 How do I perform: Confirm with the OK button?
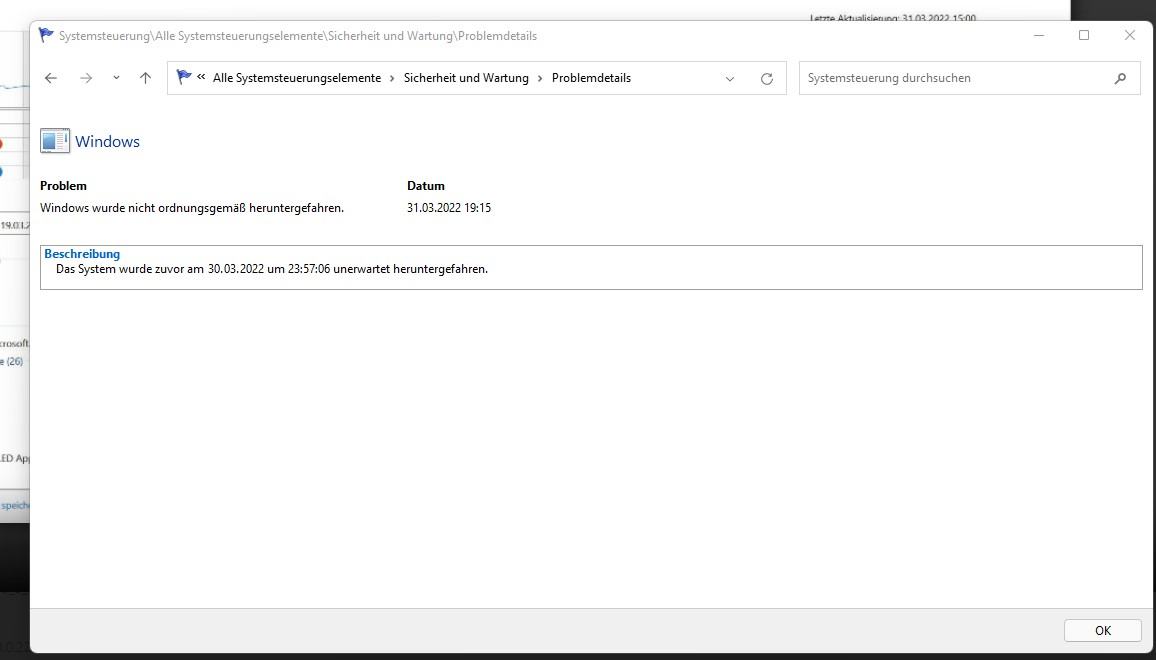[x=1103, y=631]
